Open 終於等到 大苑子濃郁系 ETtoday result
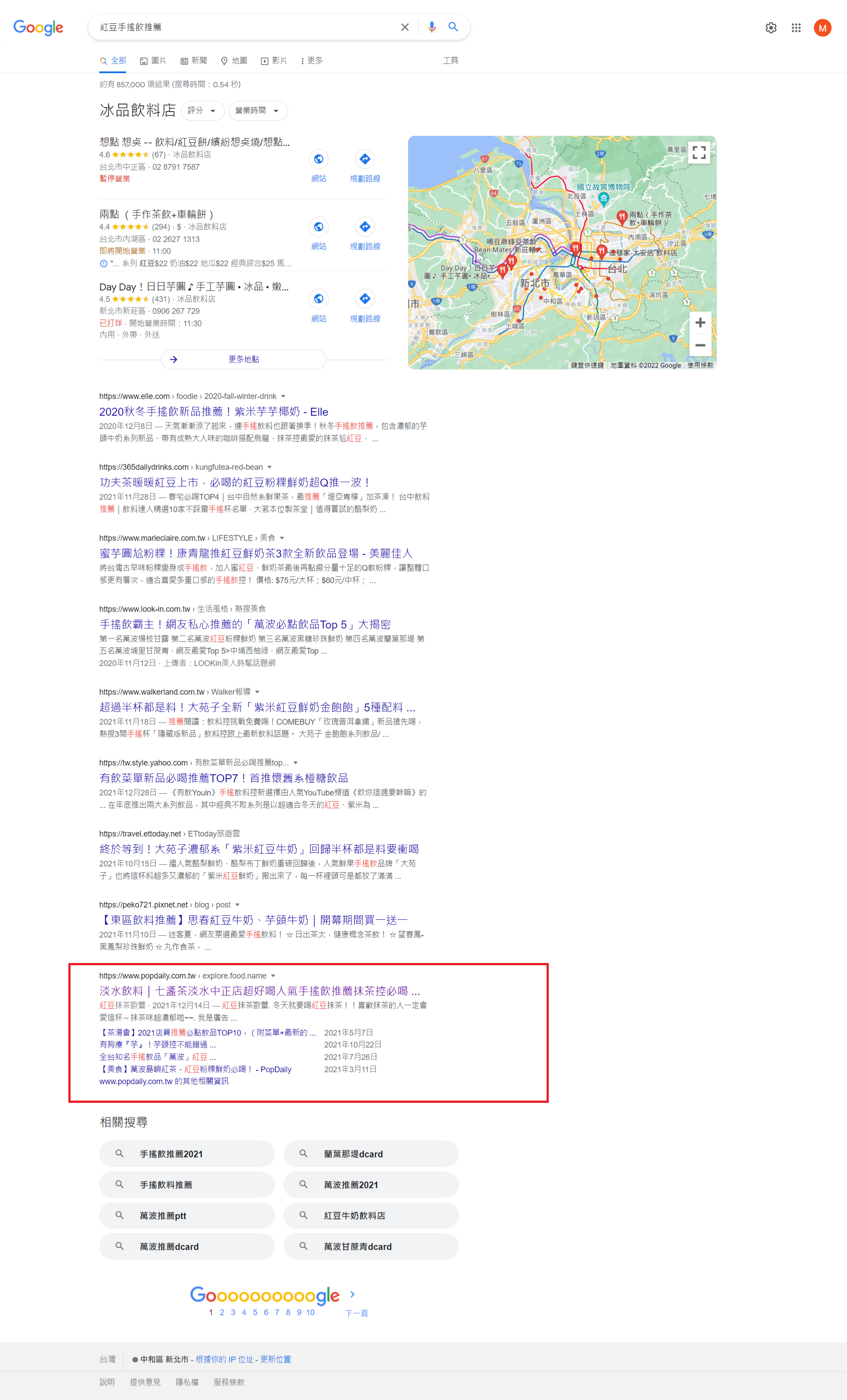 pyautogui.click(x=259, y=849)
